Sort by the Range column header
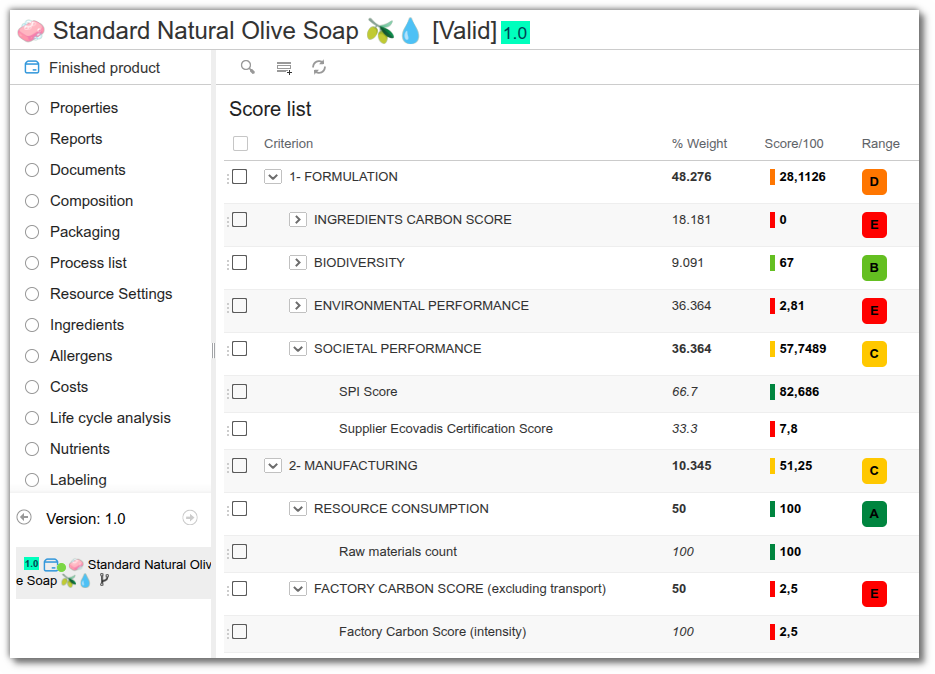Viewport: 935px width, 674px height. (x=880, y=144)
